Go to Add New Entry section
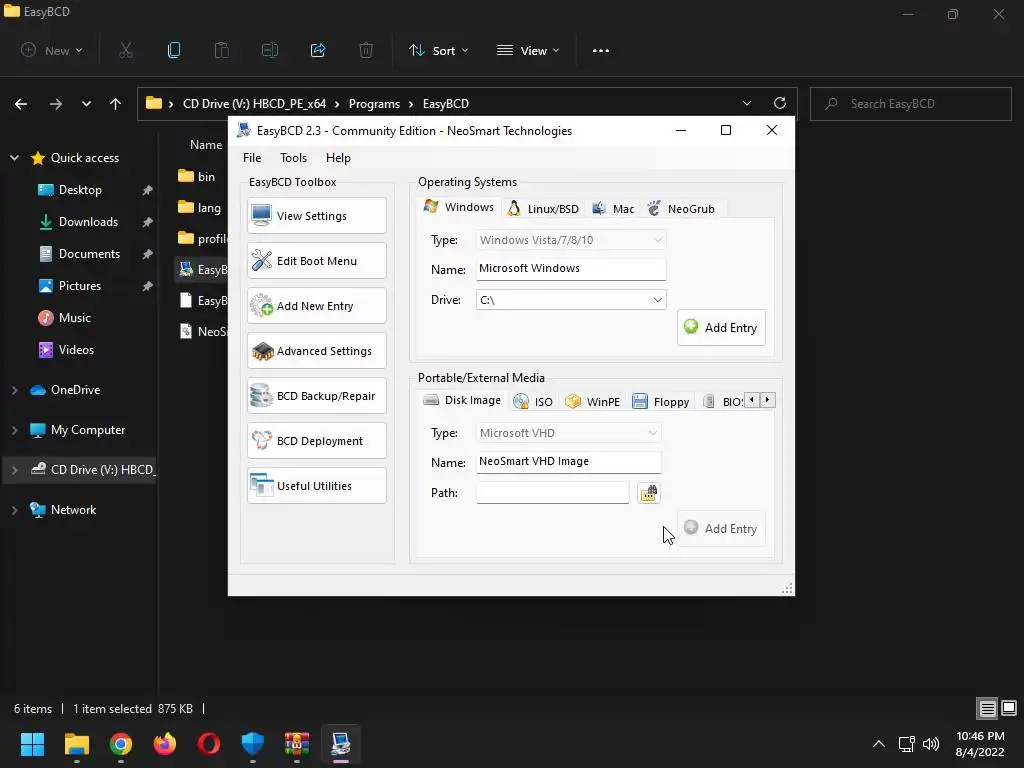1024x768 pixels. [317, 306]
